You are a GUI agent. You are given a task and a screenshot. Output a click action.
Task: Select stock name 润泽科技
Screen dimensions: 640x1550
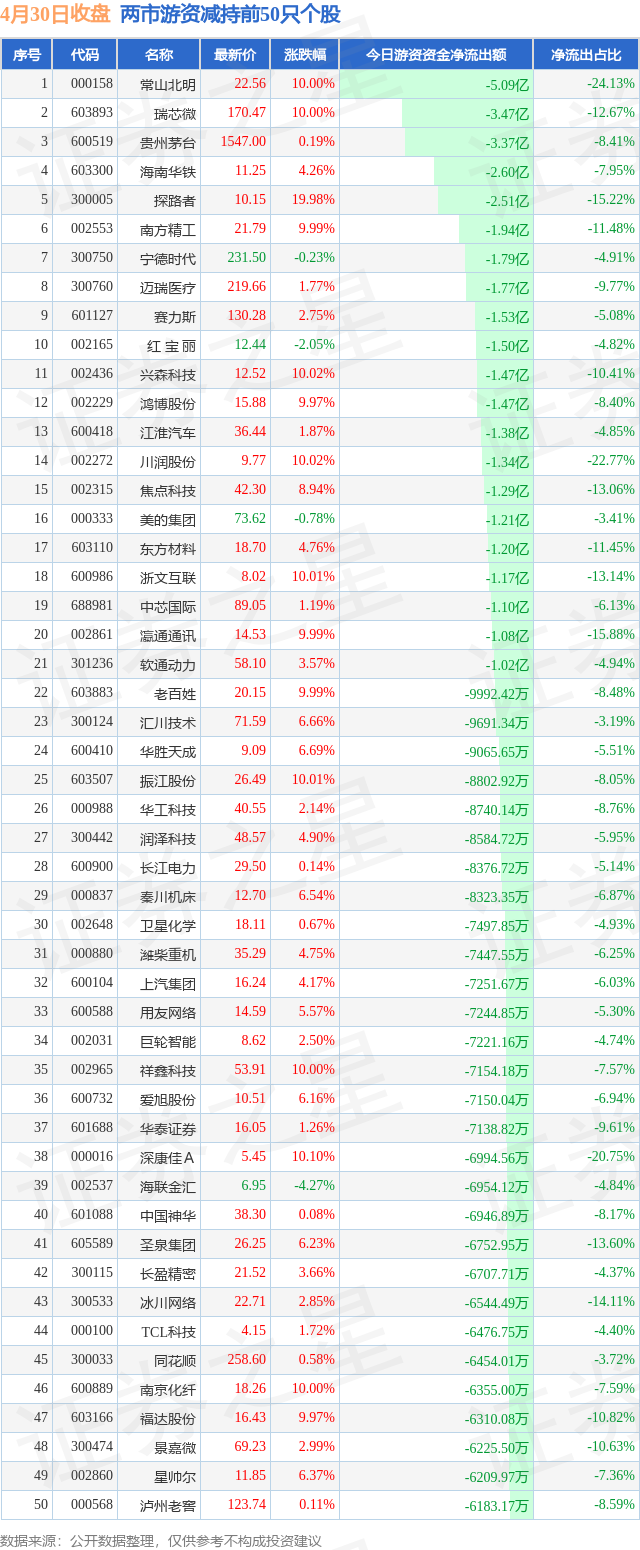click(x=169, y=838)
